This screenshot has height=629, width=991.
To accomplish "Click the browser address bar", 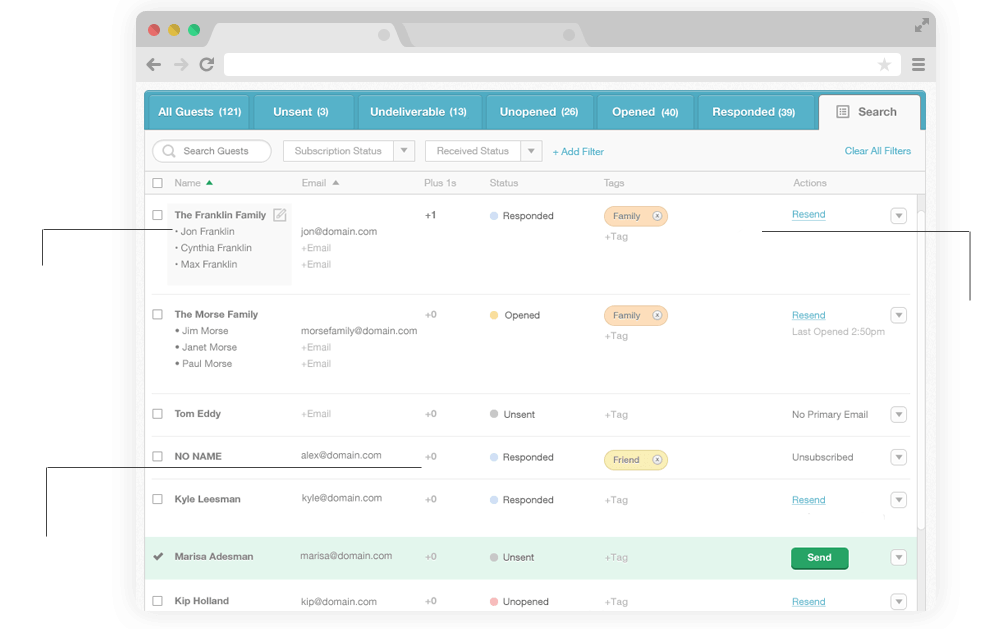I will tap(561, 64).
